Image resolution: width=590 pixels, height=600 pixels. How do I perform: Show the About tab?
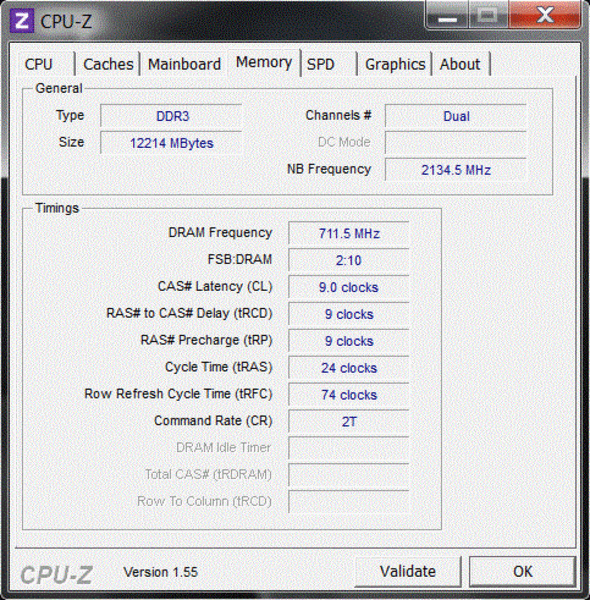pyautogui.click(x=461, y=64)
